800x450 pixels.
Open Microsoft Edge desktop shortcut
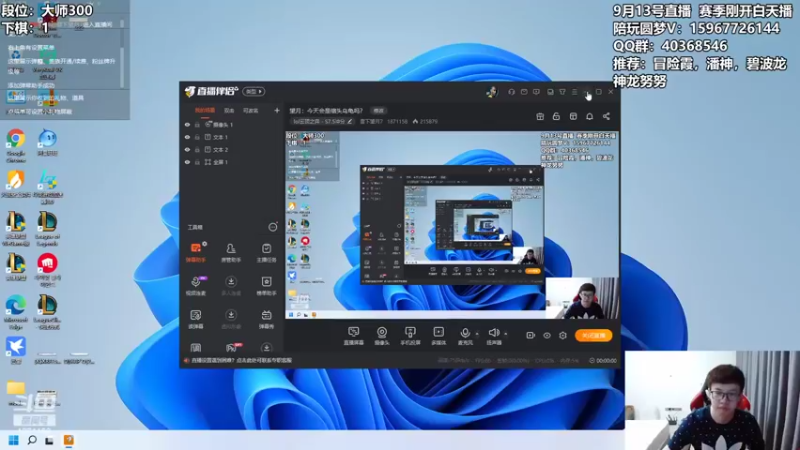pyautogui.click(x=16, y=313)
